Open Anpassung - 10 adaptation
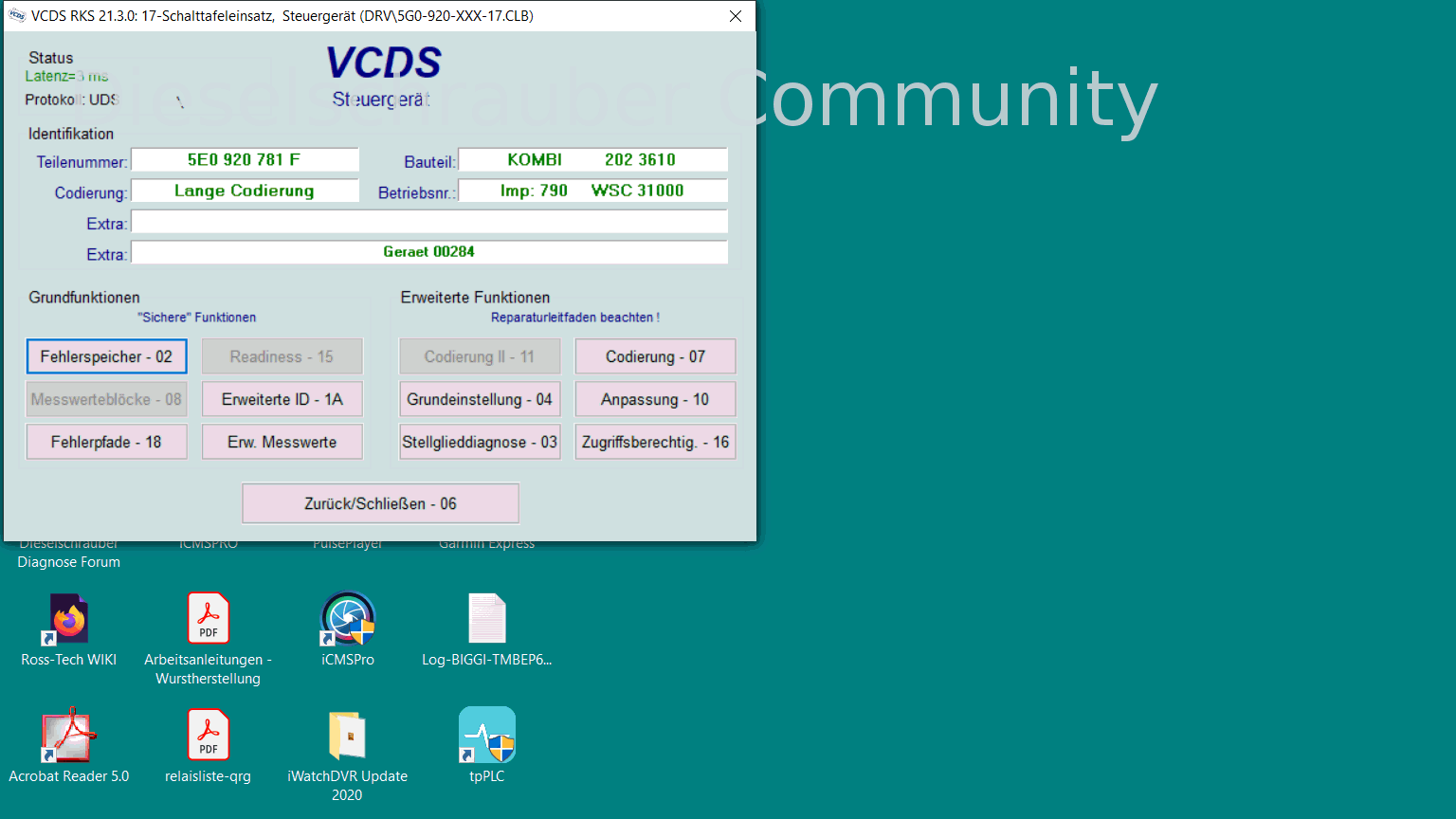Viewport: 1456px width, 819px height. (x=655, y=399)
